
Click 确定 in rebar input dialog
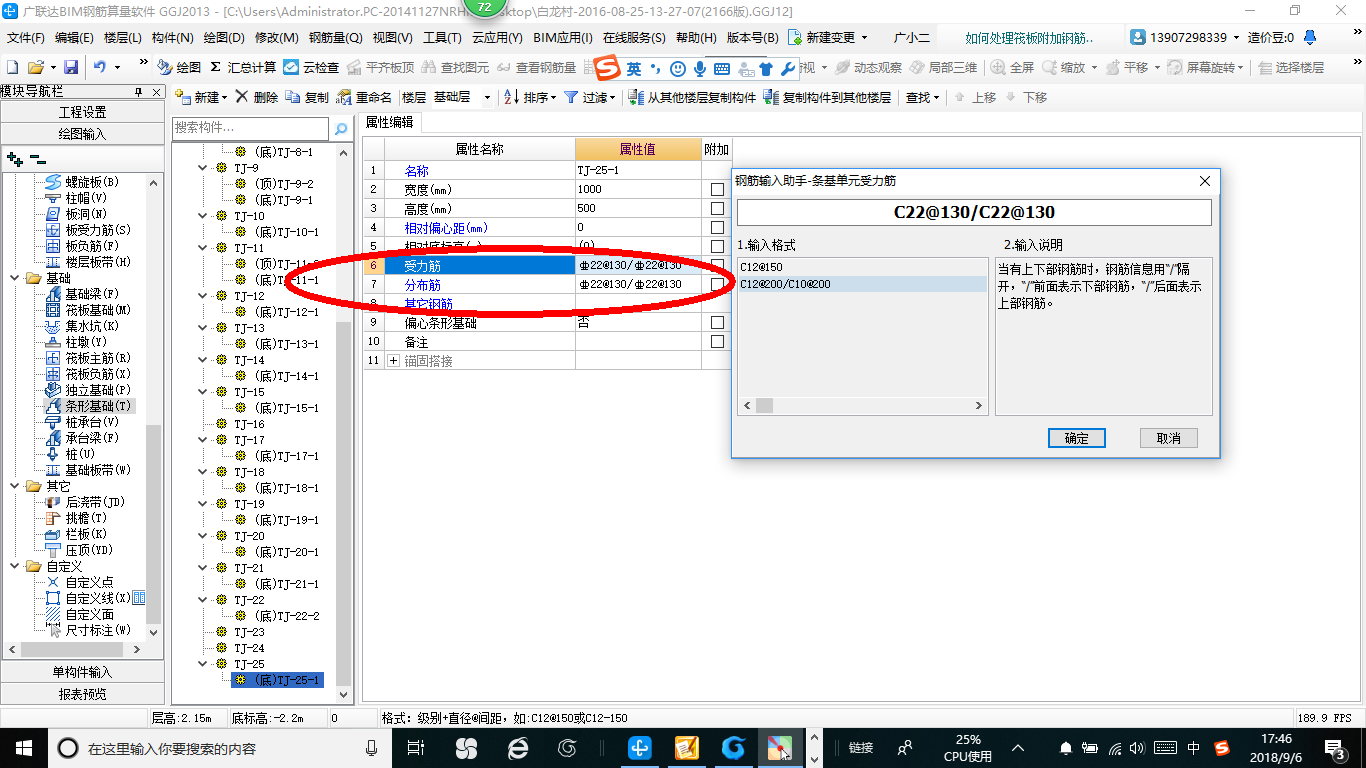pos(1076,438)
